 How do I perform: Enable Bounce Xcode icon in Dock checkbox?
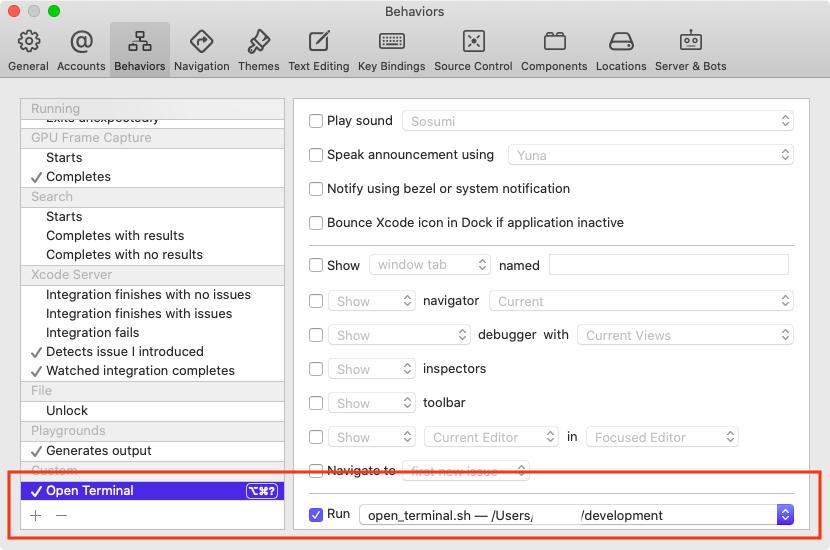click(x=316, y=223)
